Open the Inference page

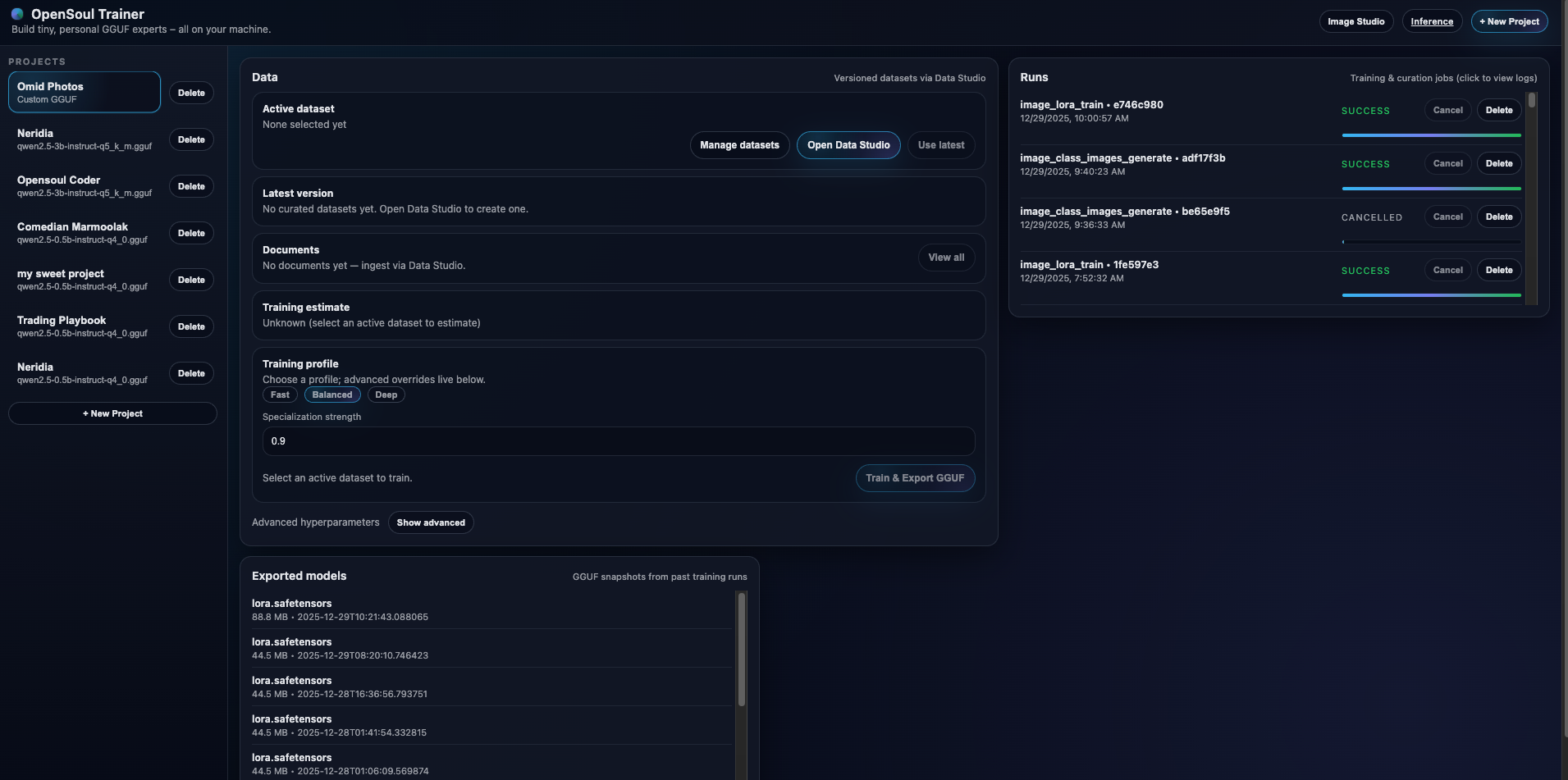point(1431,21)
